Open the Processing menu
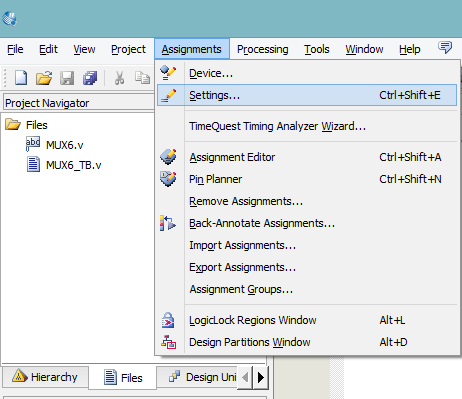This screenshot has width=462, height=399. (x=263, y=49)
